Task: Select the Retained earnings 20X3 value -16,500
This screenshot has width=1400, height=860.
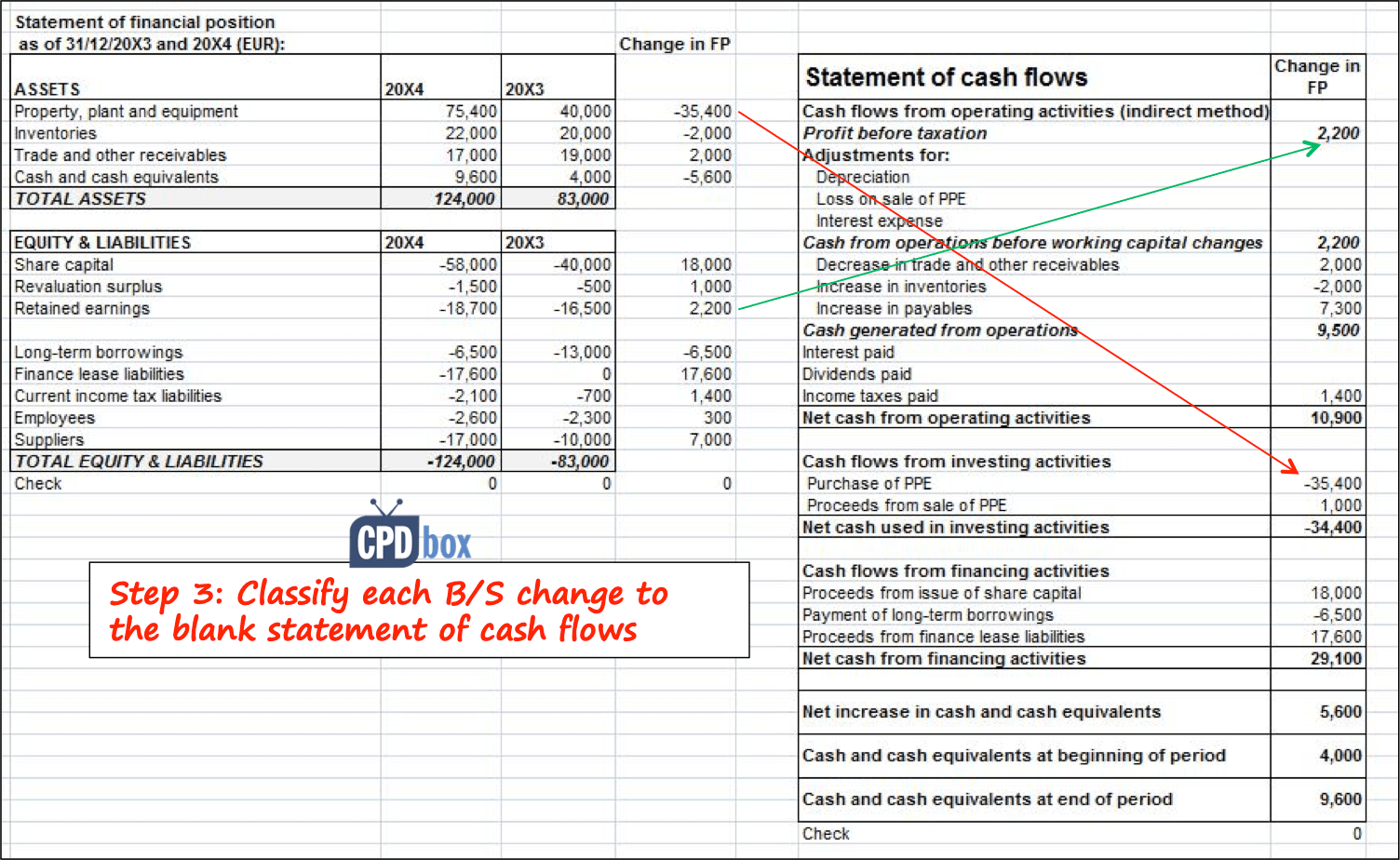Action: (x=583, y=309)
